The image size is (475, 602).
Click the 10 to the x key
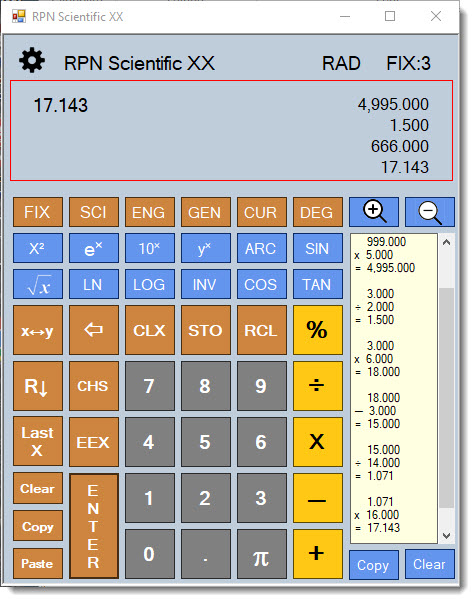pyautogui.click(x=150, y=248)
